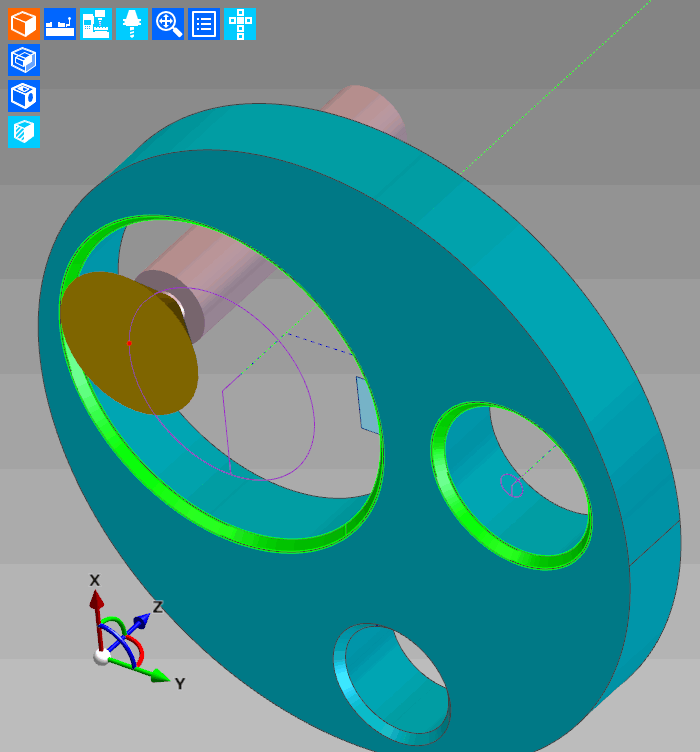
Task: Open the list view icon
Action: (204, 24)
